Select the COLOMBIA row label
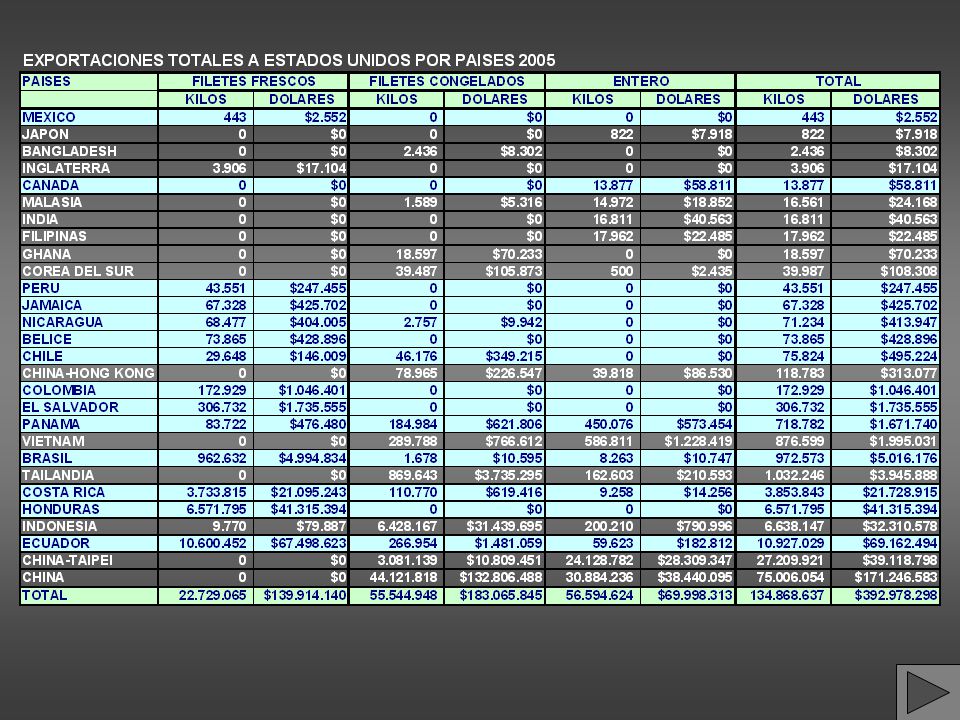 59,391
